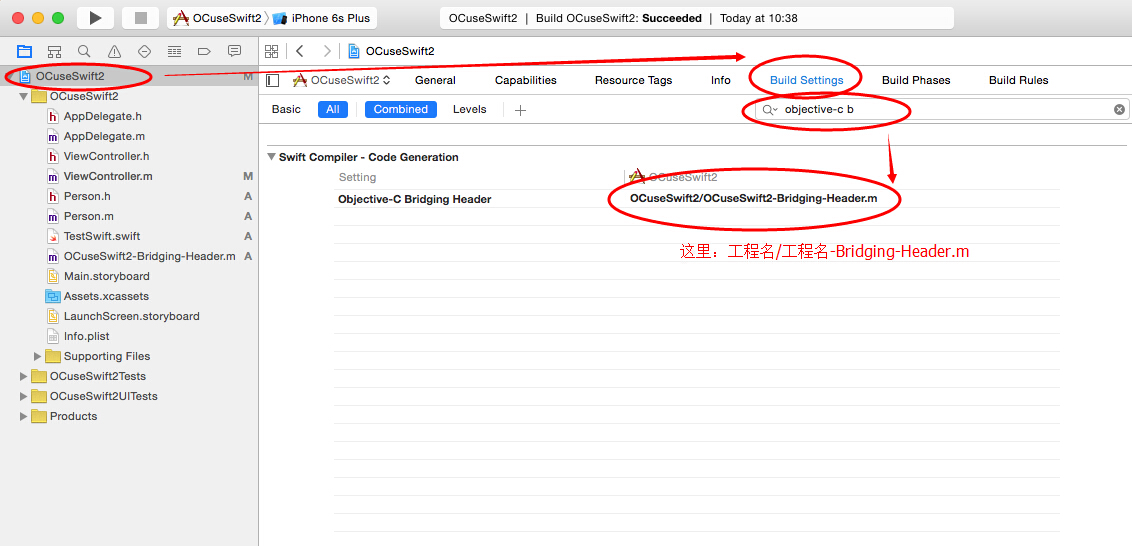
Task: Open ViewController.h file
Action: [x=106, y=157]
